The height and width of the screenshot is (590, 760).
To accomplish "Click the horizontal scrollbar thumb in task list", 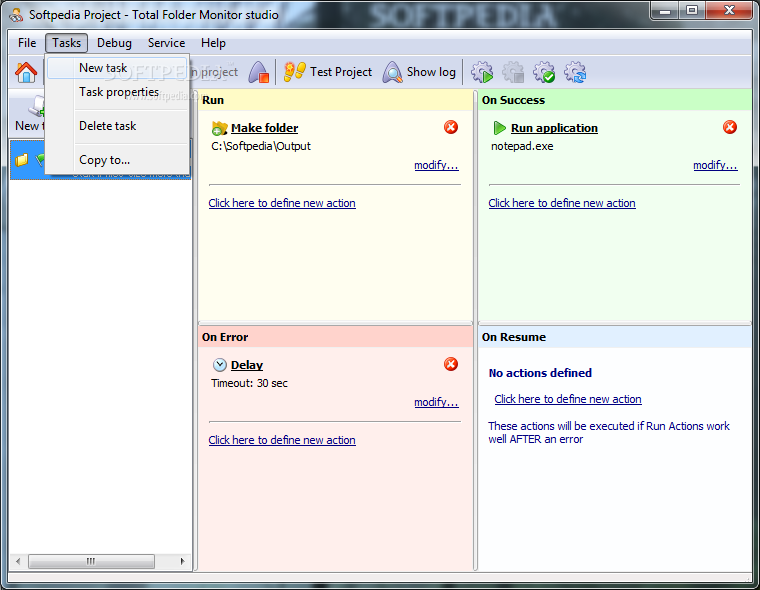I will 92,561.
